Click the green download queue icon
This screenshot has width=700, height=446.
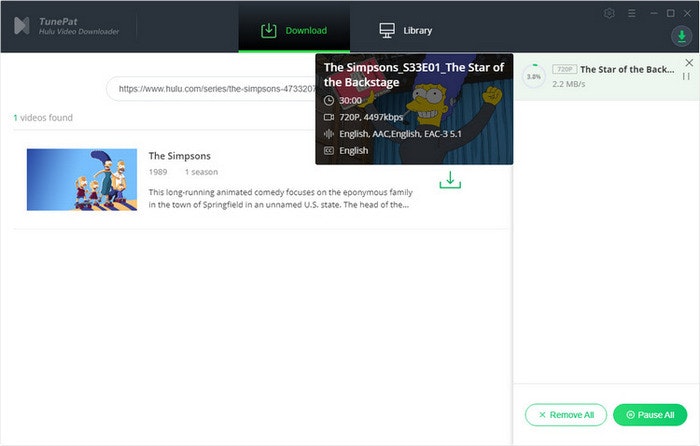[681, 36]
